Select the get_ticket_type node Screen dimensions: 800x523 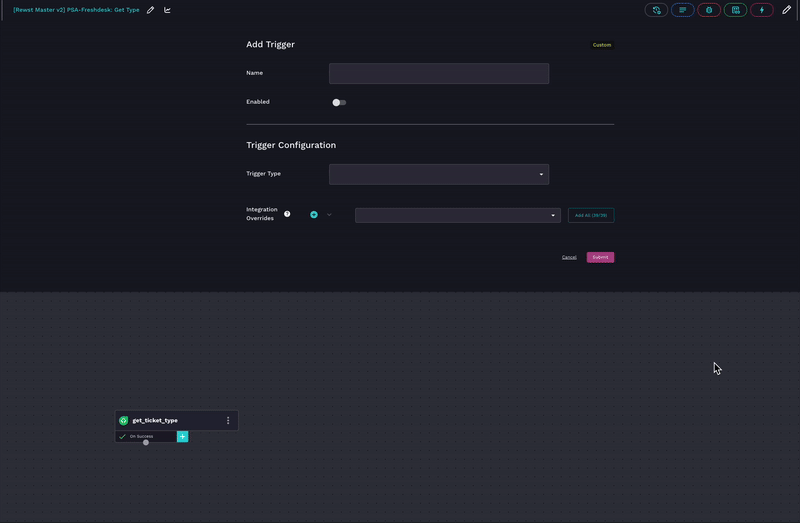[177, 420]
